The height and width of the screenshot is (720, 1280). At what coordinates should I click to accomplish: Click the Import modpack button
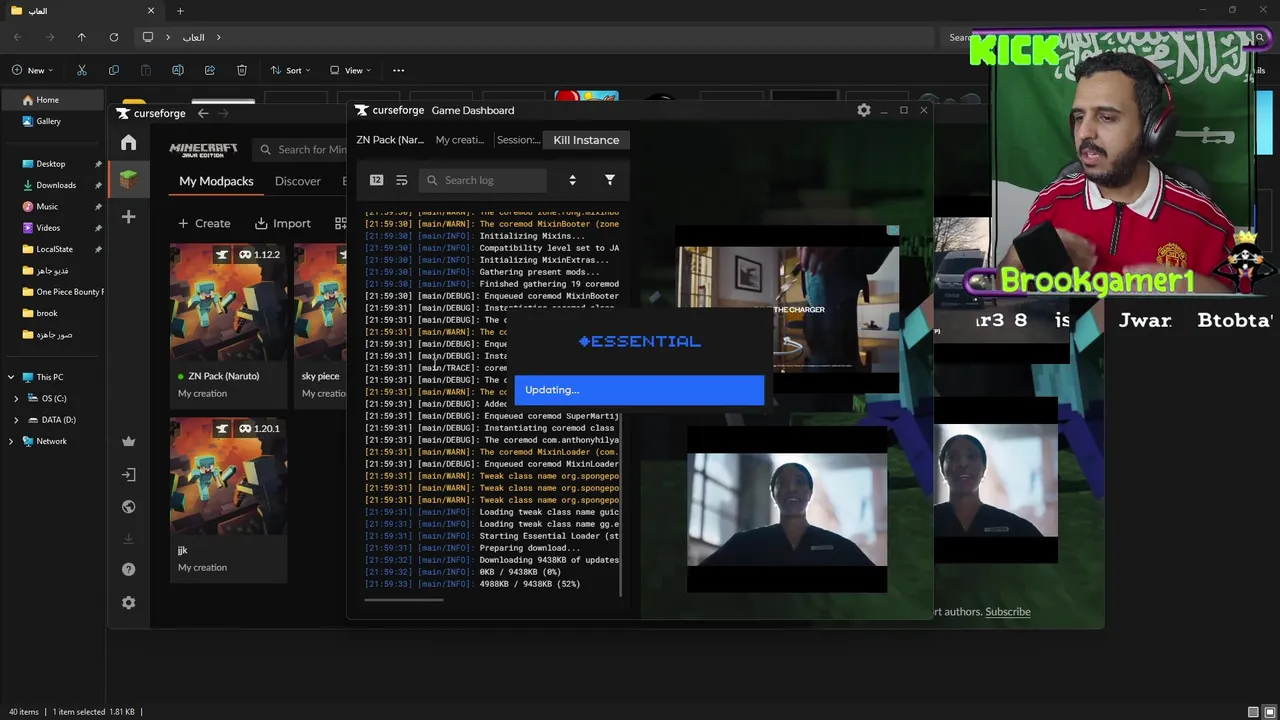[x=282, y=223]
